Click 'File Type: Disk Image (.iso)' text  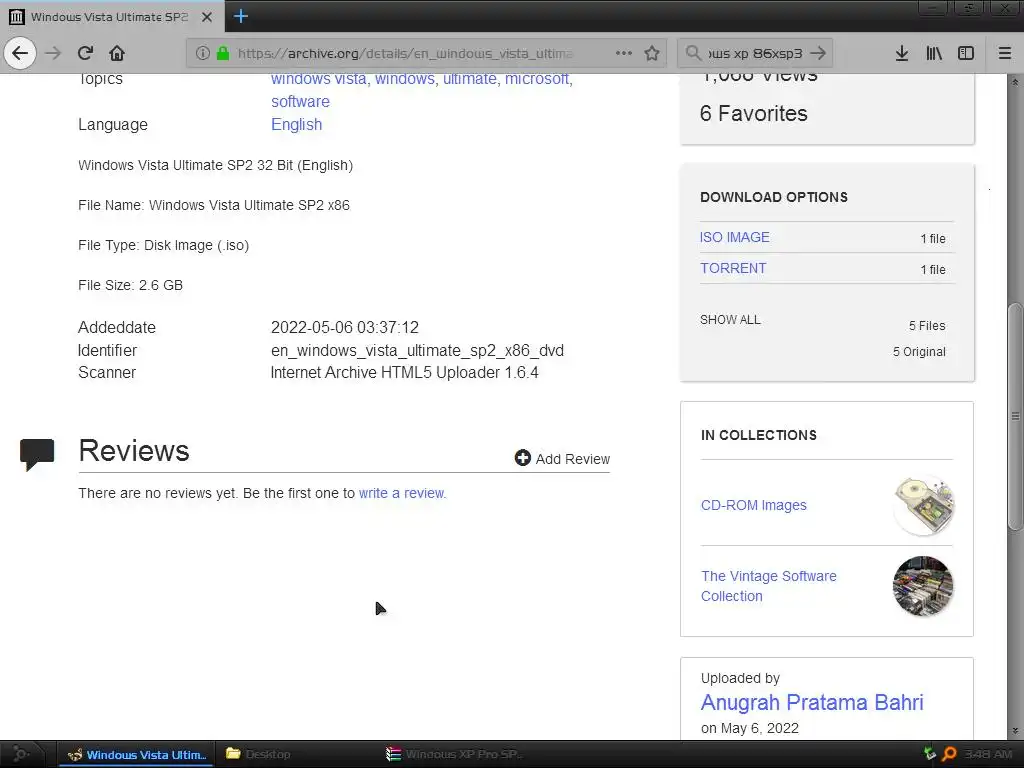[163, 246]
